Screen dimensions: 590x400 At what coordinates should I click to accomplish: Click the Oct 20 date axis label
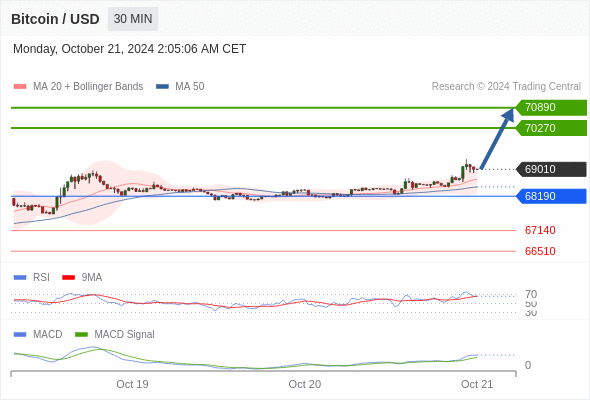click(304, 384)
